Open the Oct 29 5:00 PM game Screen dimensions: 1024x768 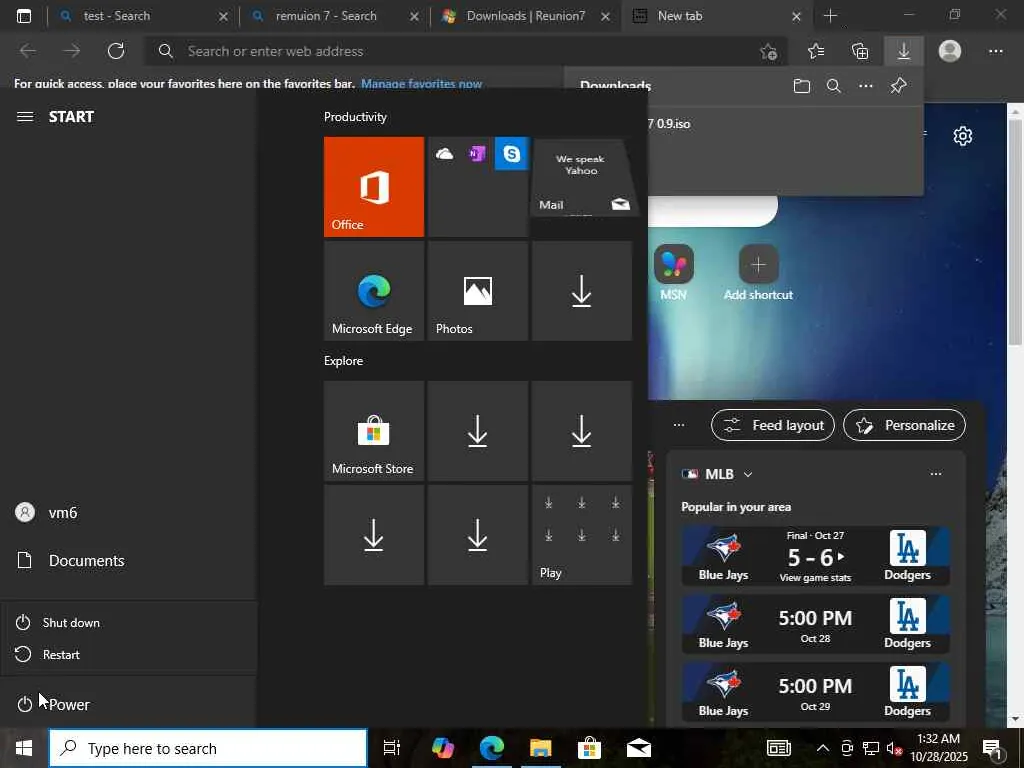pos(815,692)
